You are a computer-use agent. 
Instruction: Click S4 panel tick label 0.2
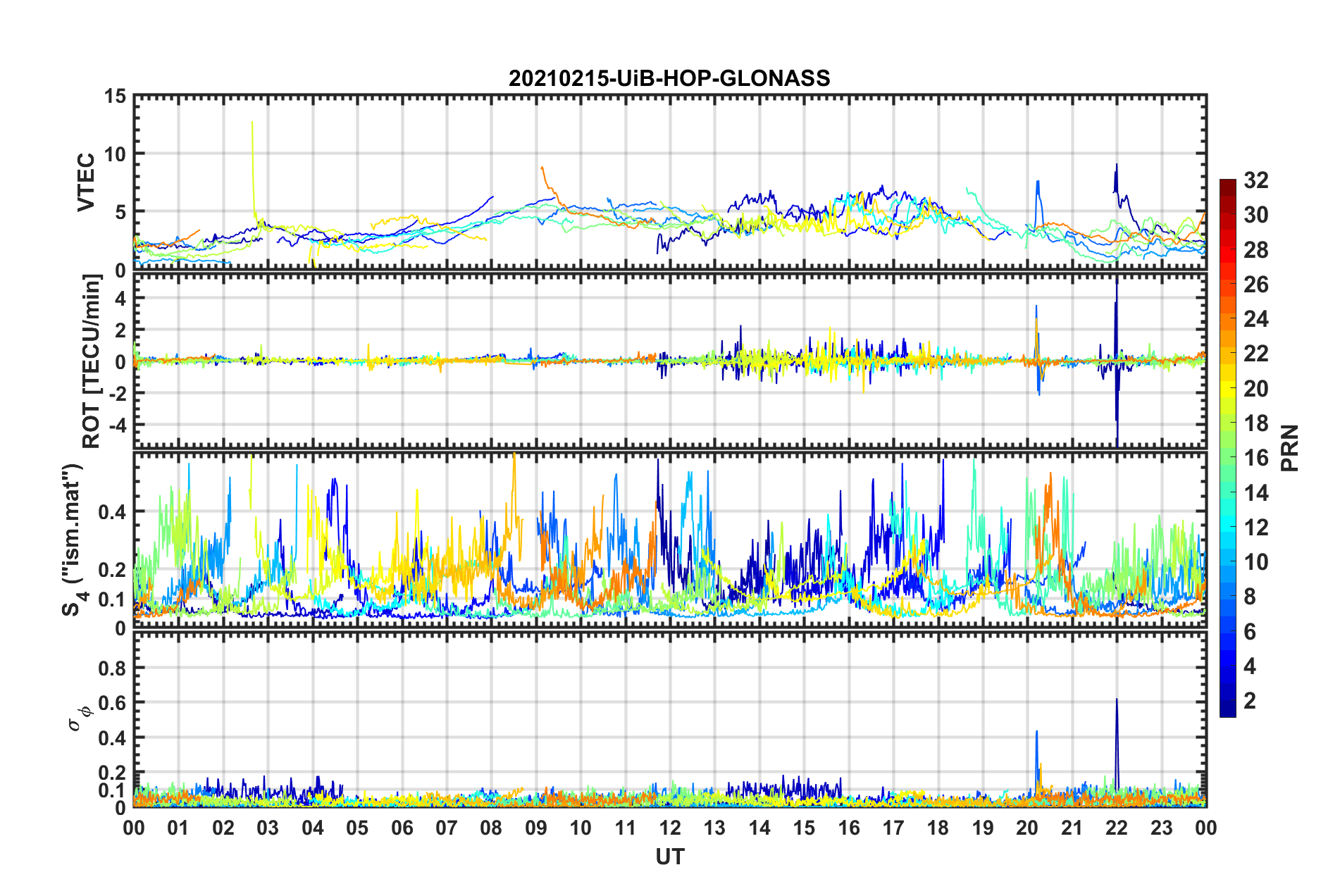pos(112,570)
